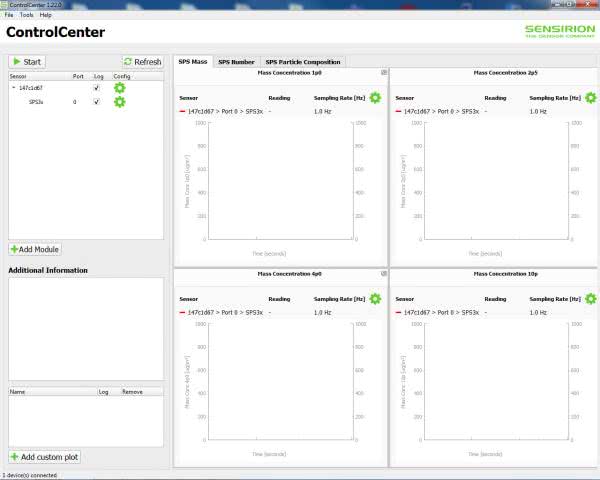Click settings gear in Mass Concentration 4p0 plot
This screenshot has width=600, height=480.
[x=375, y=299]
